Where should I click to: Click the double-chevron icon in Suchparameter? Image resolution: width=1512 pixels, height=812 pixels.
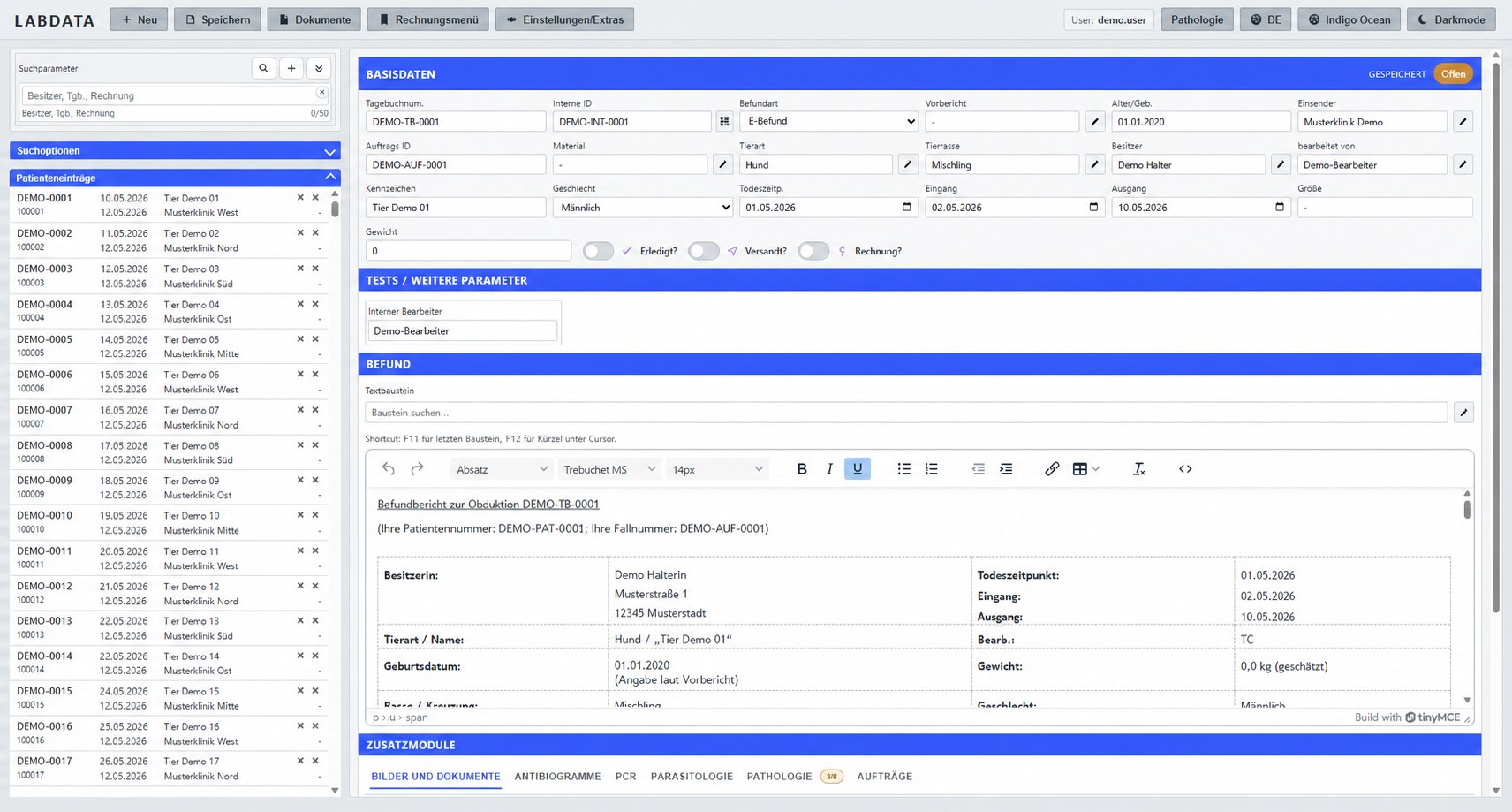click(319, 68)
